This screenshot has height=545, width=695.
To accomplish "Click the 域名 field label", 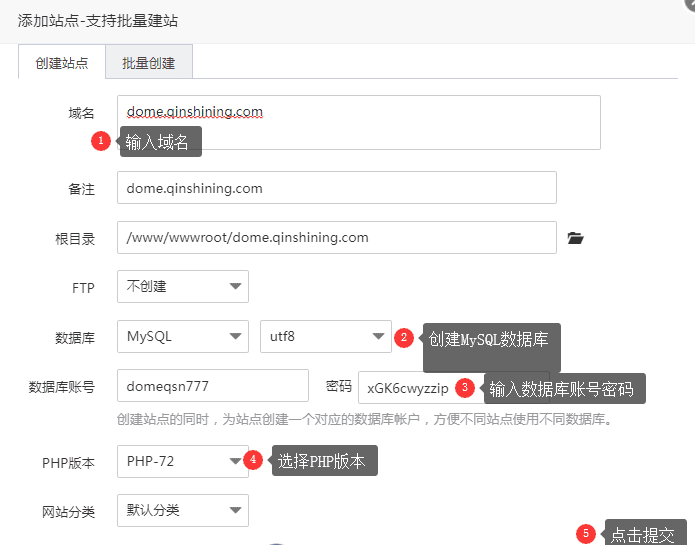I will [x=82, y=113].
